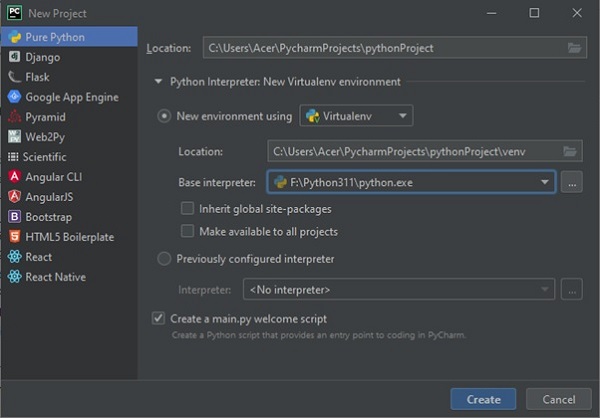This screenshot has width=600, height=418.
Task: Click the React Native icon
Action: pyautogui.click(x=14, y=277)
